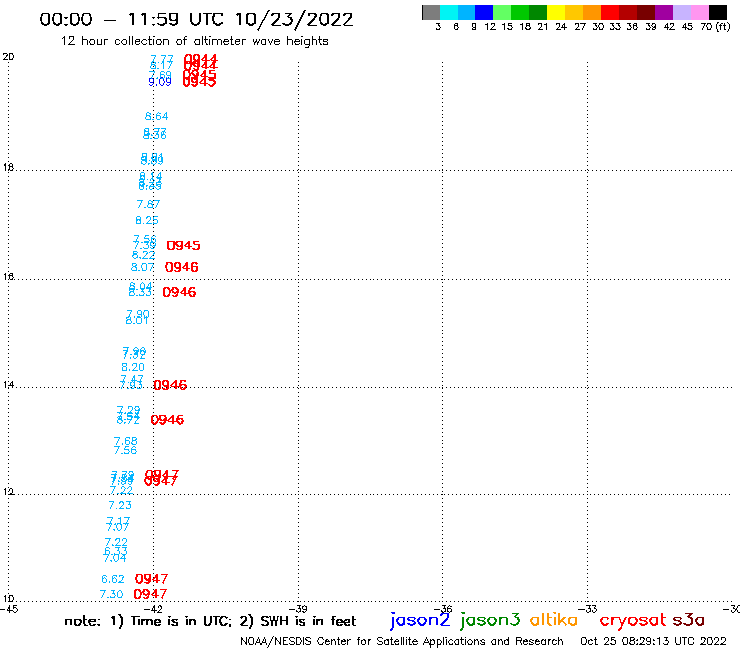740x650 pixels.
Task: Select the orange swatch in the color scale
Action: tap(592, 12)
